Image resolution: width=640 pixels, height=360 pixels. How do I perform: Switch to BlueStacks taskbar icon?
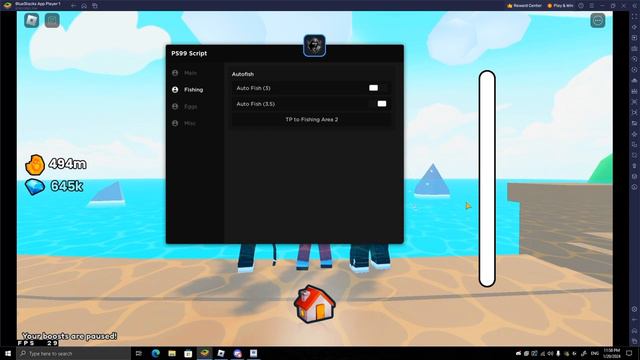pos(204,353)
